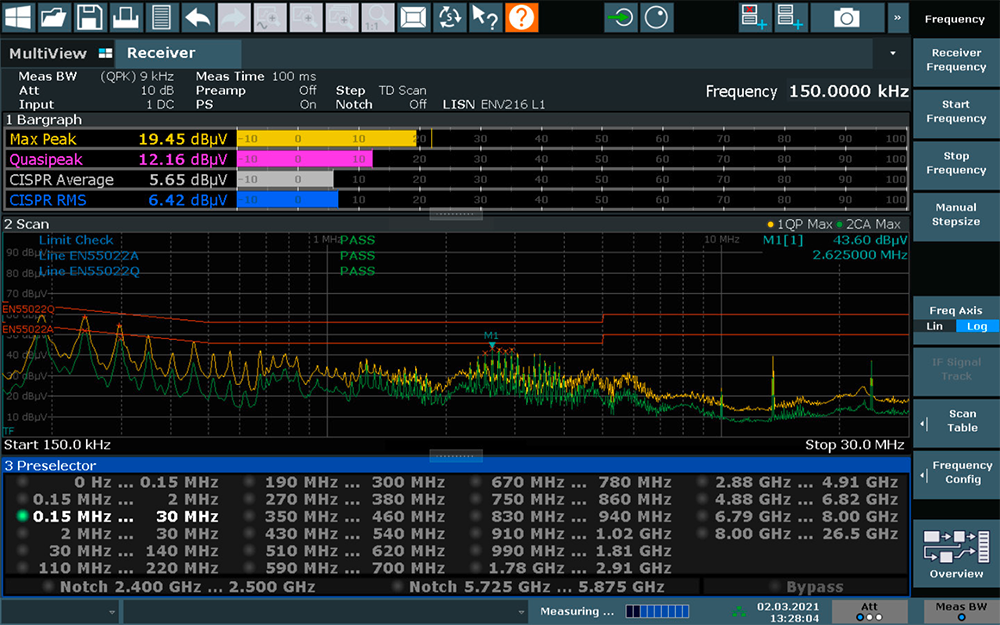
Task: Open file with the folder icon
Action: coord(54,17)
